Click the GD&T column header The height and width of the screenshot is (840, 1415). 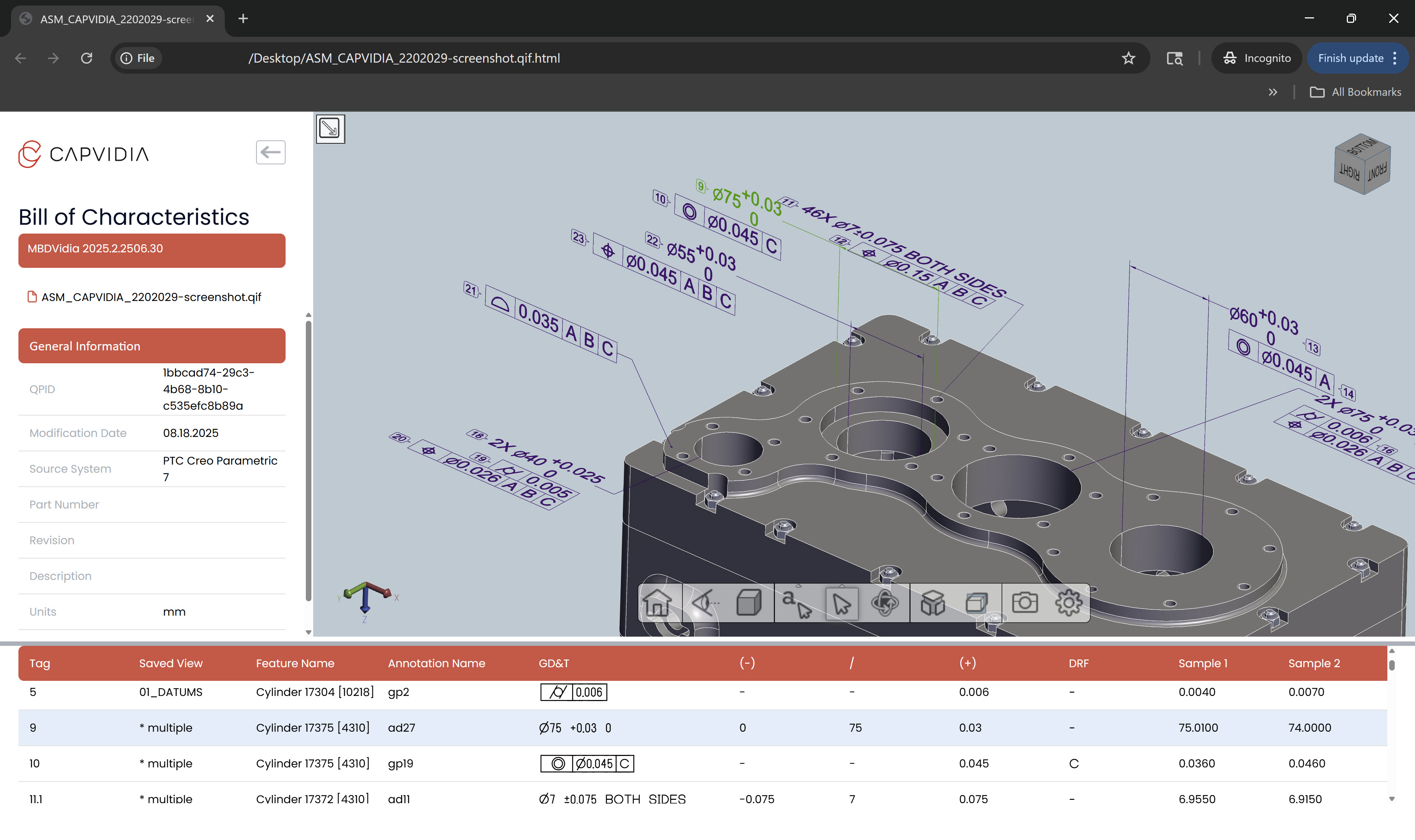click(553, 664)
